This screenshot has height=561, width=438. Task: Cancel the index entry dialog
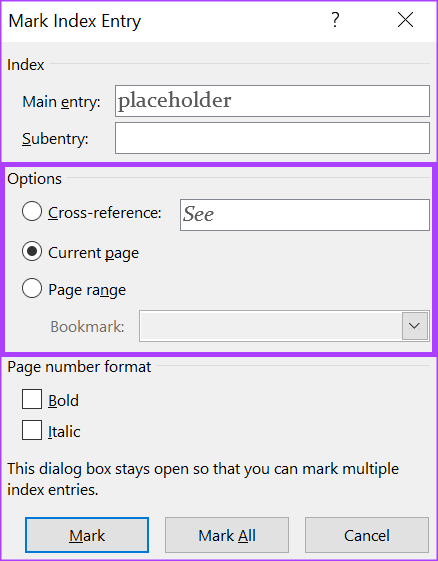[367, 535]
